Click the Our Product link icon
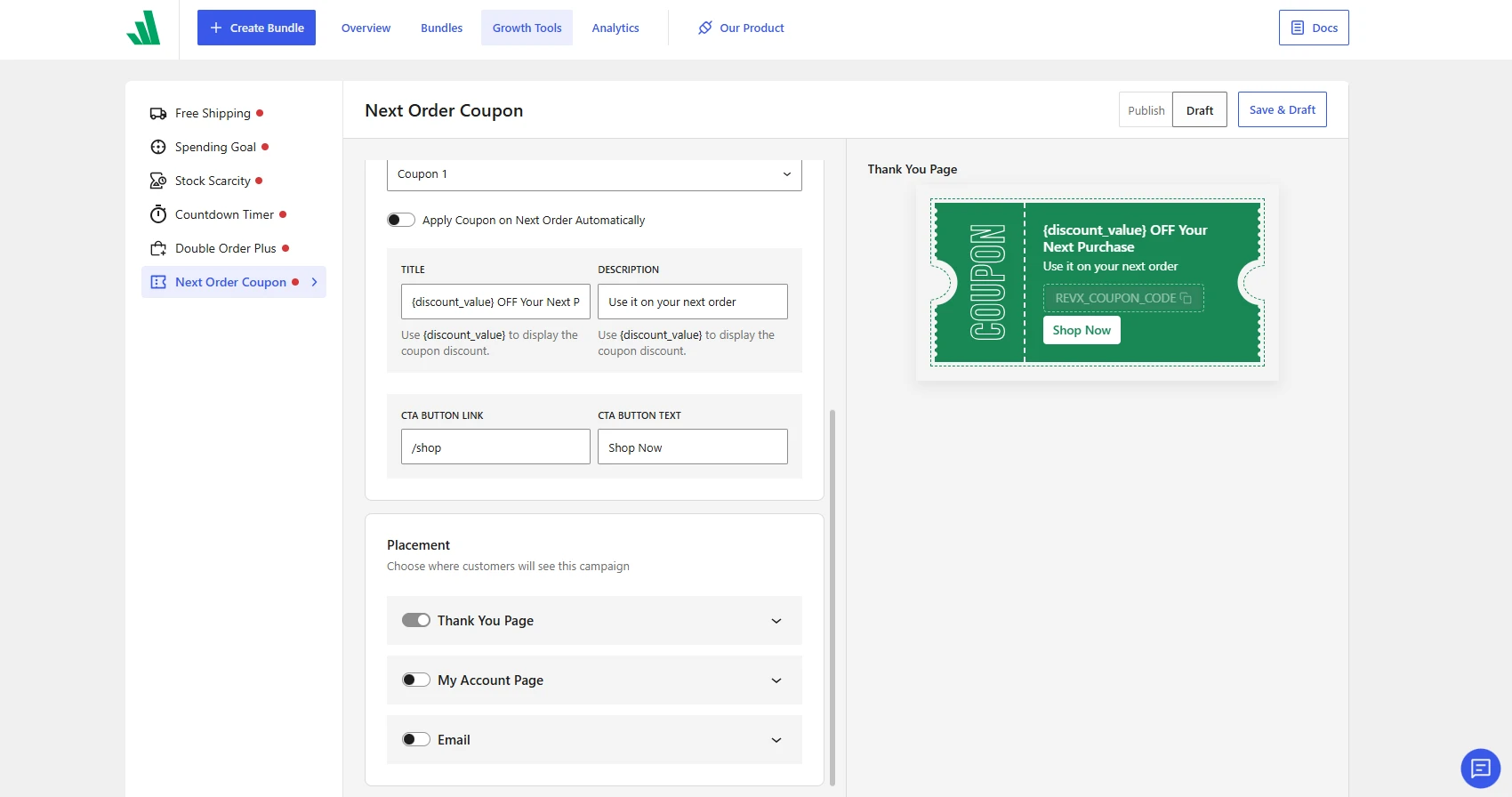 [x=705, y=28]
